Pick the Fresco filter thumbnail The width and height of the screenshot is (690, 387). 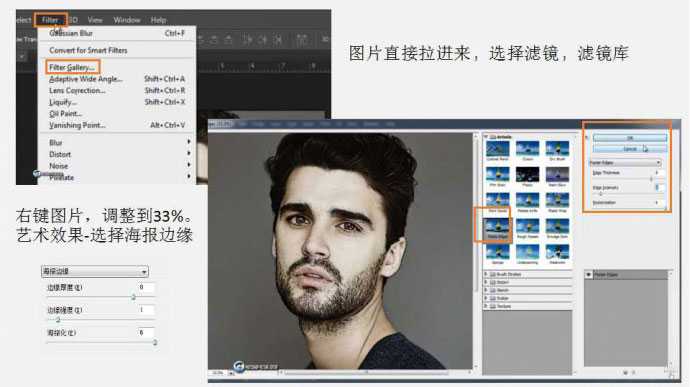pos(528,175)
